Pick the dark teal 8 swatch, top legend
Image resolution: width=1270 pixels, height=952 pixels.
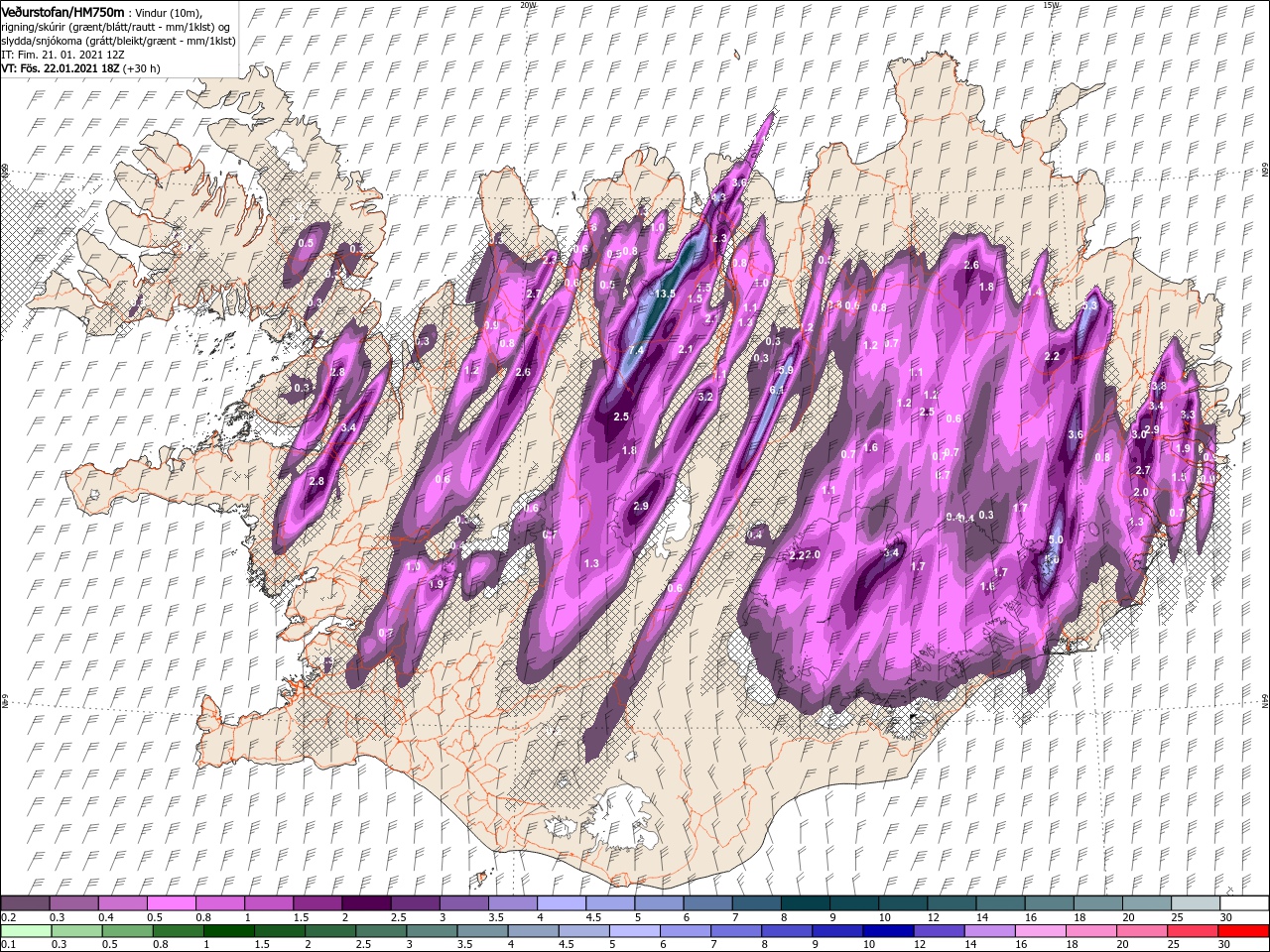point(806,903)
